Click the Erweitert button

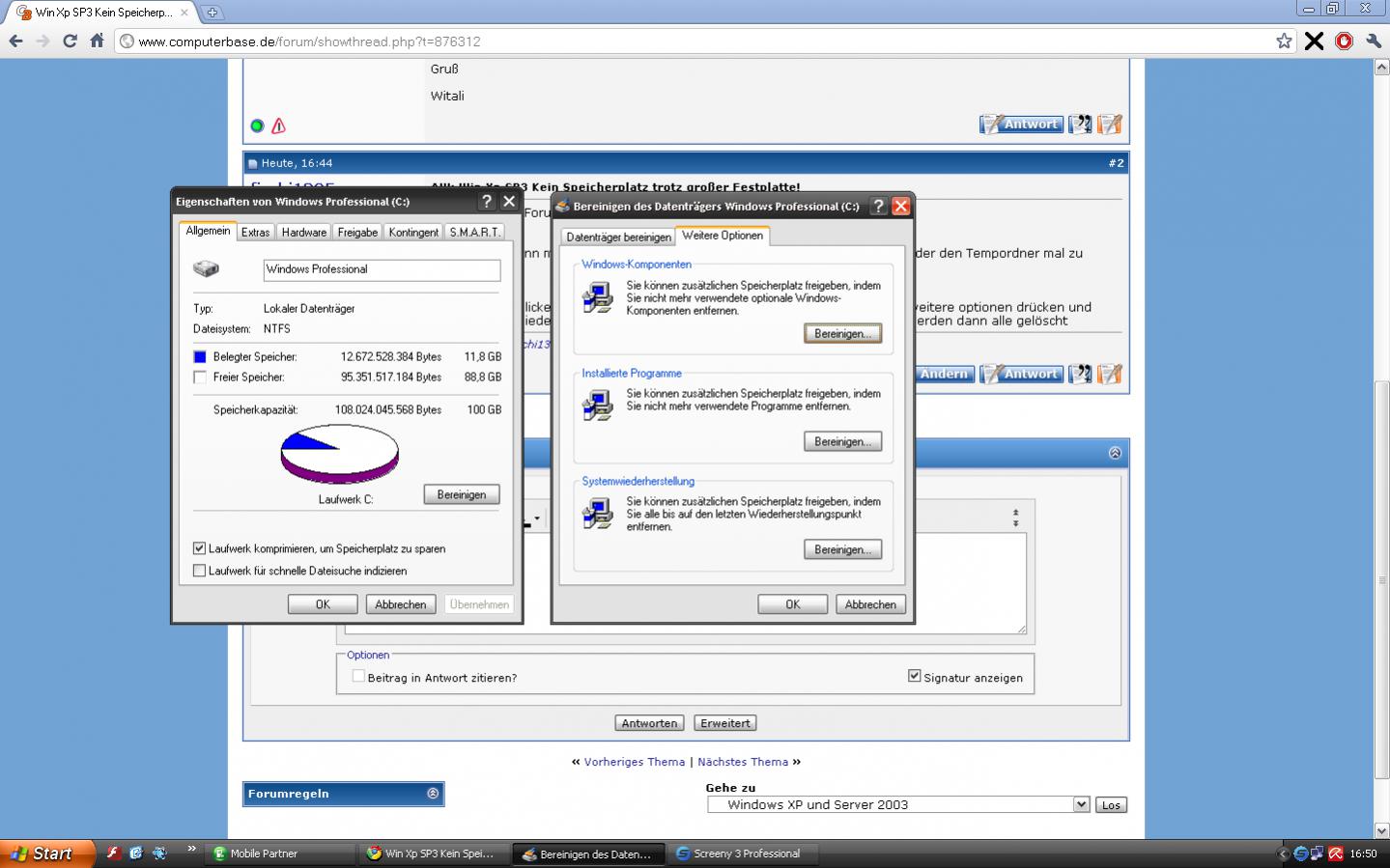tap(725, 723)
